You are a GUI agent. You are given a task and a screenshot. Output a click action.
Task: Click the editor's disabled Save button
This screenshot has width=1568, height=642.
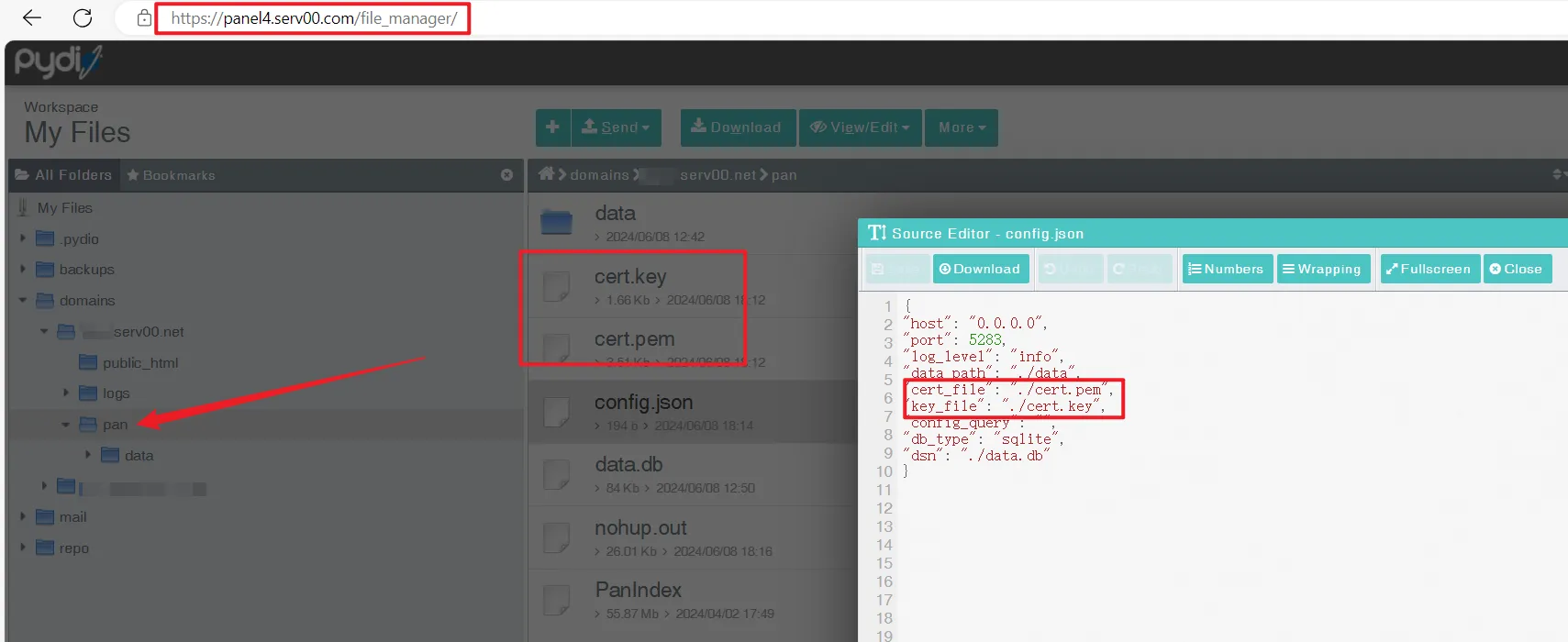point(897,269)
